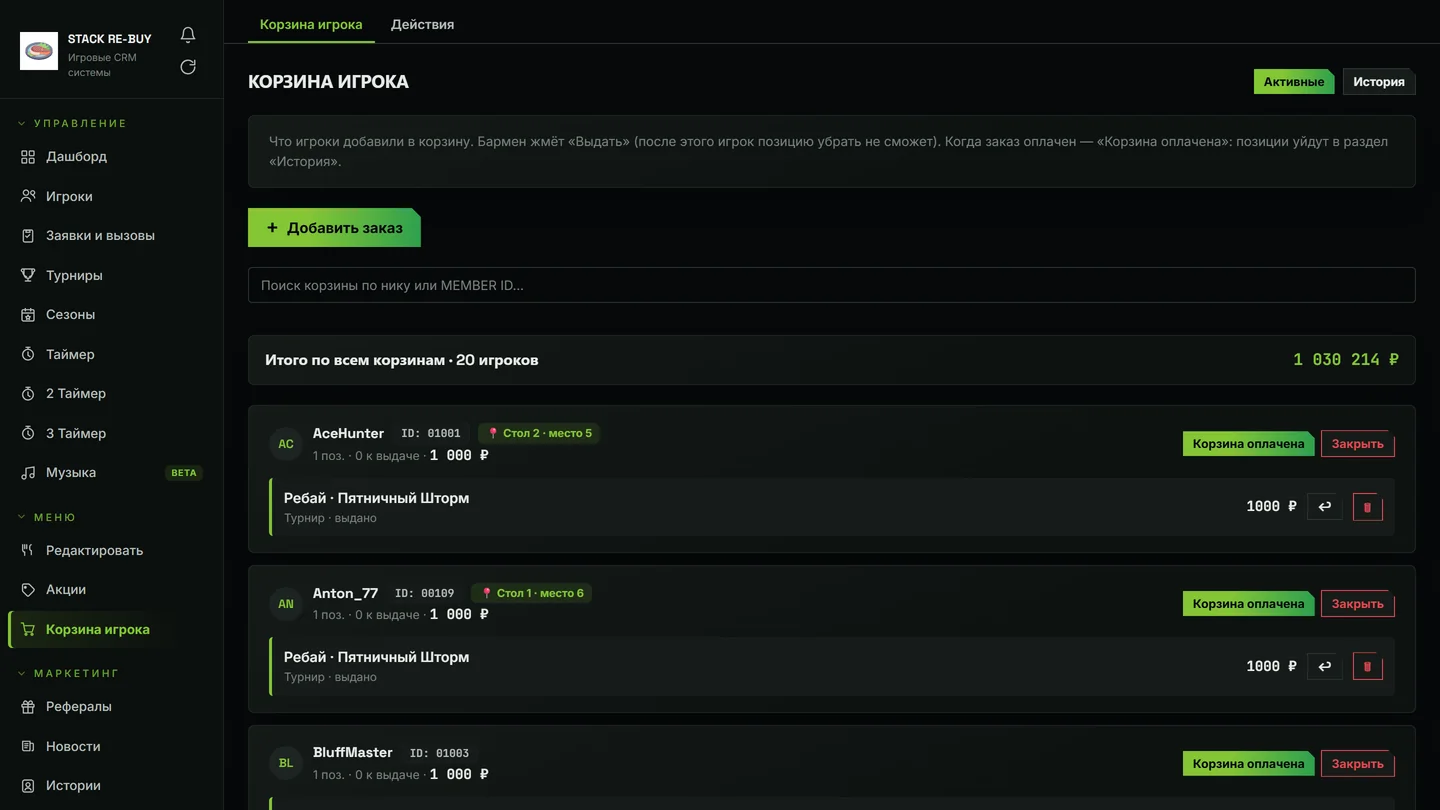
Task: Show Активные carts
Action: point(1294,82)
